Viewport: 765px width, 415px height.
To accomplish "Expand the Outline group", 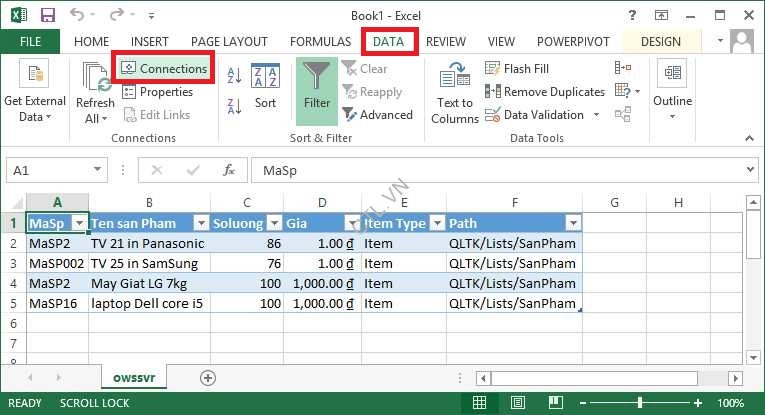I will click(x=672, y=91).
